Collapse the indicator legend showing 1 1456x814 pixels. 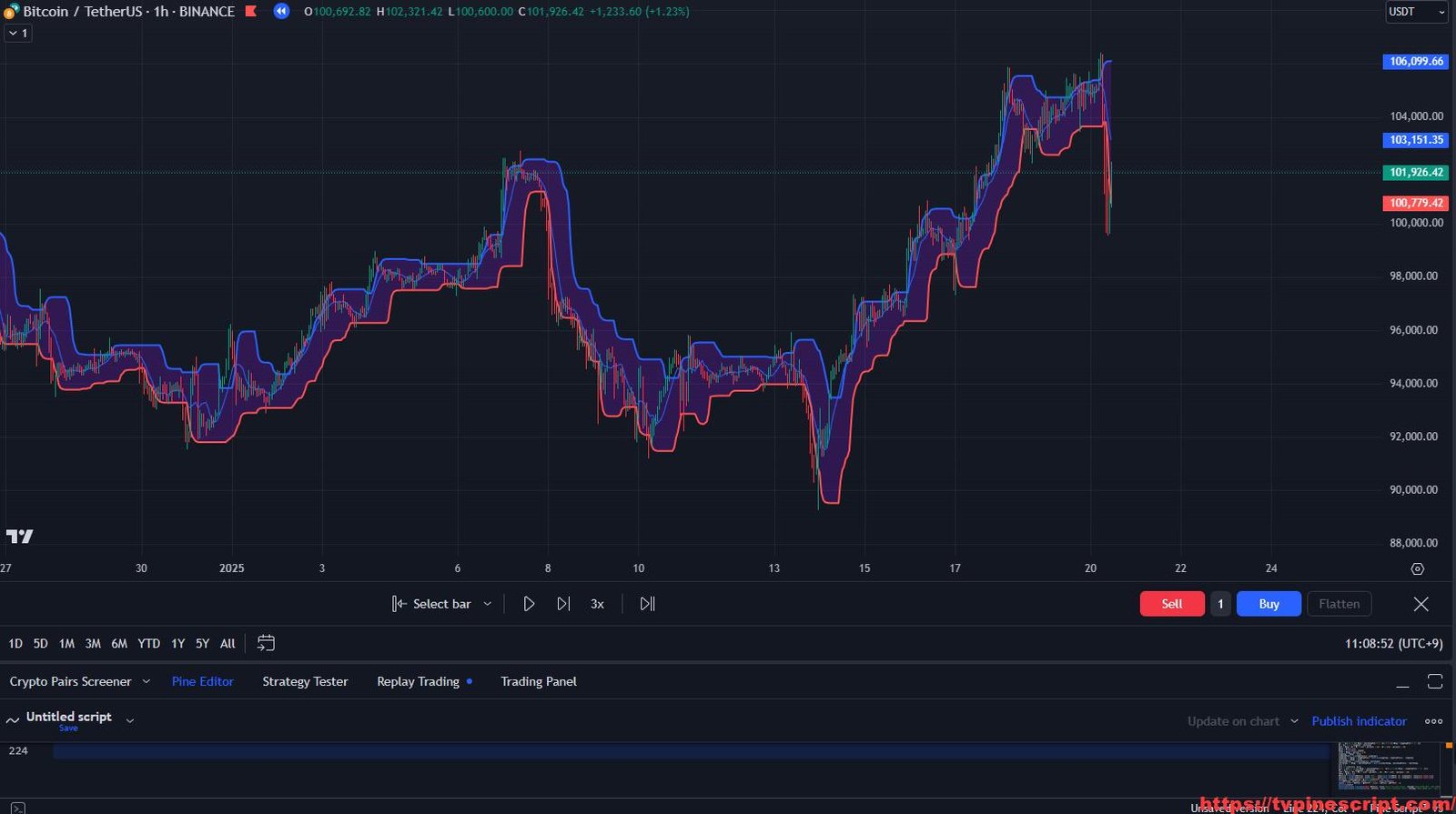(x=18, y=33)
